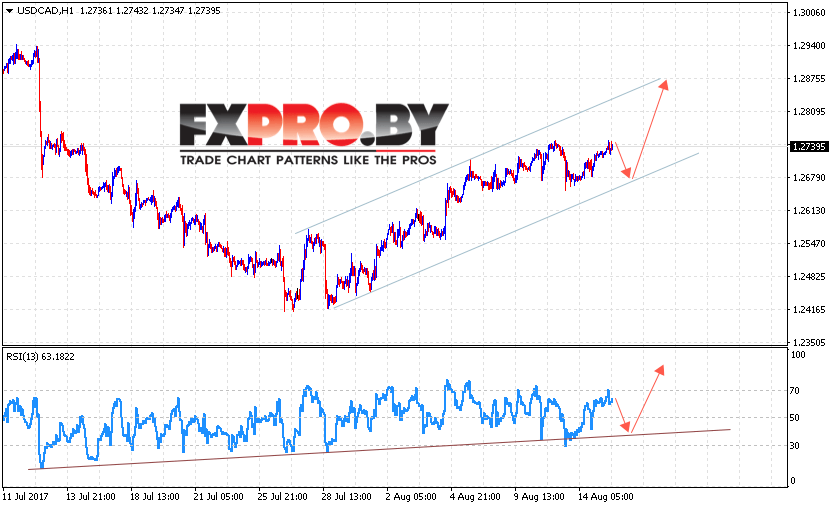The image size is (830, 508).
Task: Select the RSI support trendline
Action: pos(379,449)
